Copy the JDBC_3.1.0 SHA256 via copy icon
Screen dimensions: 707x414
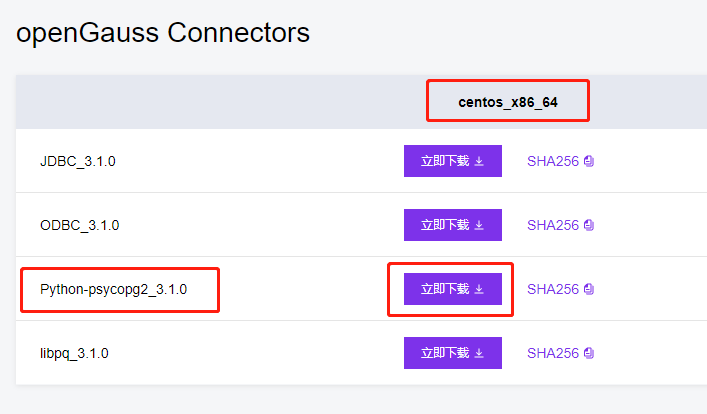[x=589, y=161]
